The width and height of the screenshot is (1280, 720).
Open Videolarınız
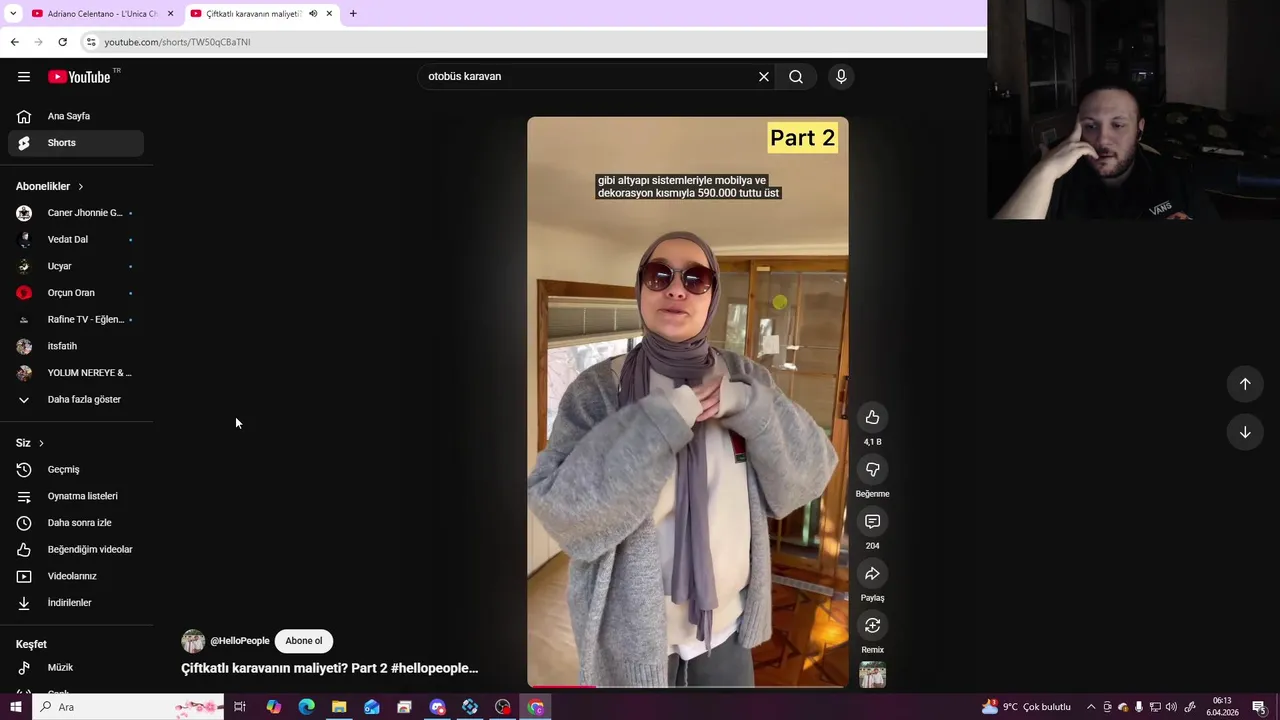click(76, 576)
